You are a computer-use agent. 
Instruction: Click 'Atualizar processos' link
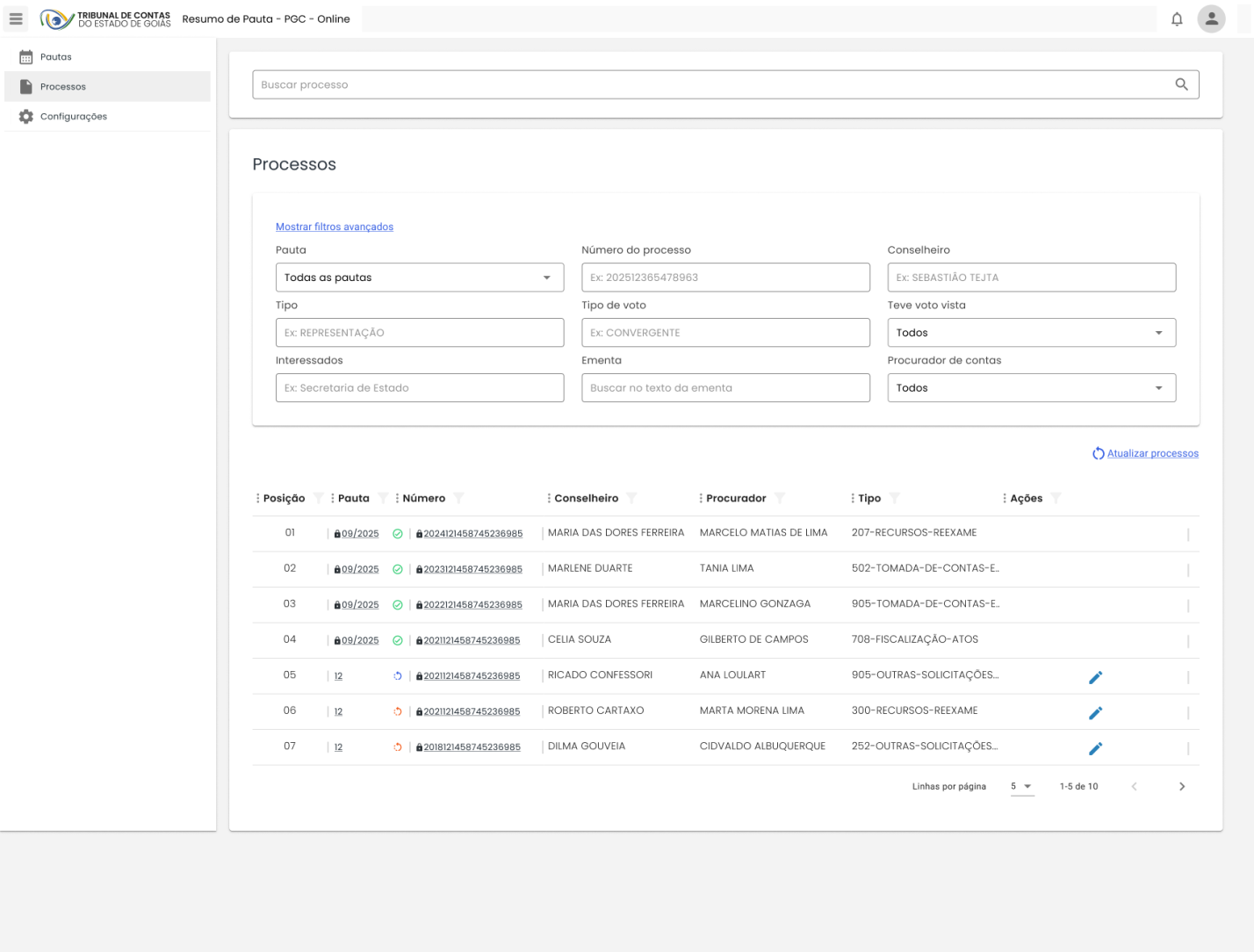tap(1152, 453)
